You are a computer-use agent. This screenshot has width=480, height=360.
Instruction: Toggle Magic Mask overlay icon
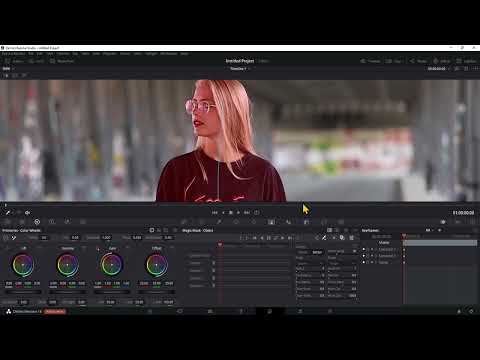342,238
